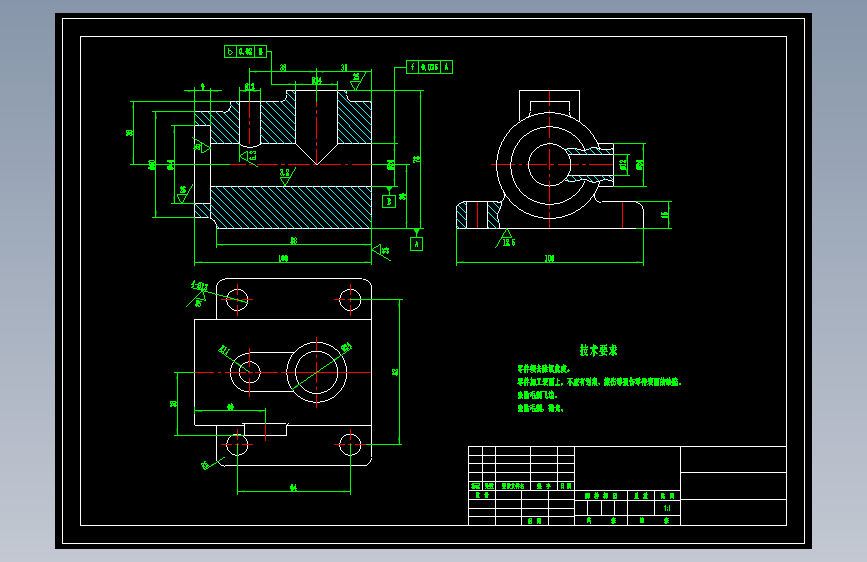Click the second, longest technical requirement line
Viewport: 867px width, 562px height.
599,382
